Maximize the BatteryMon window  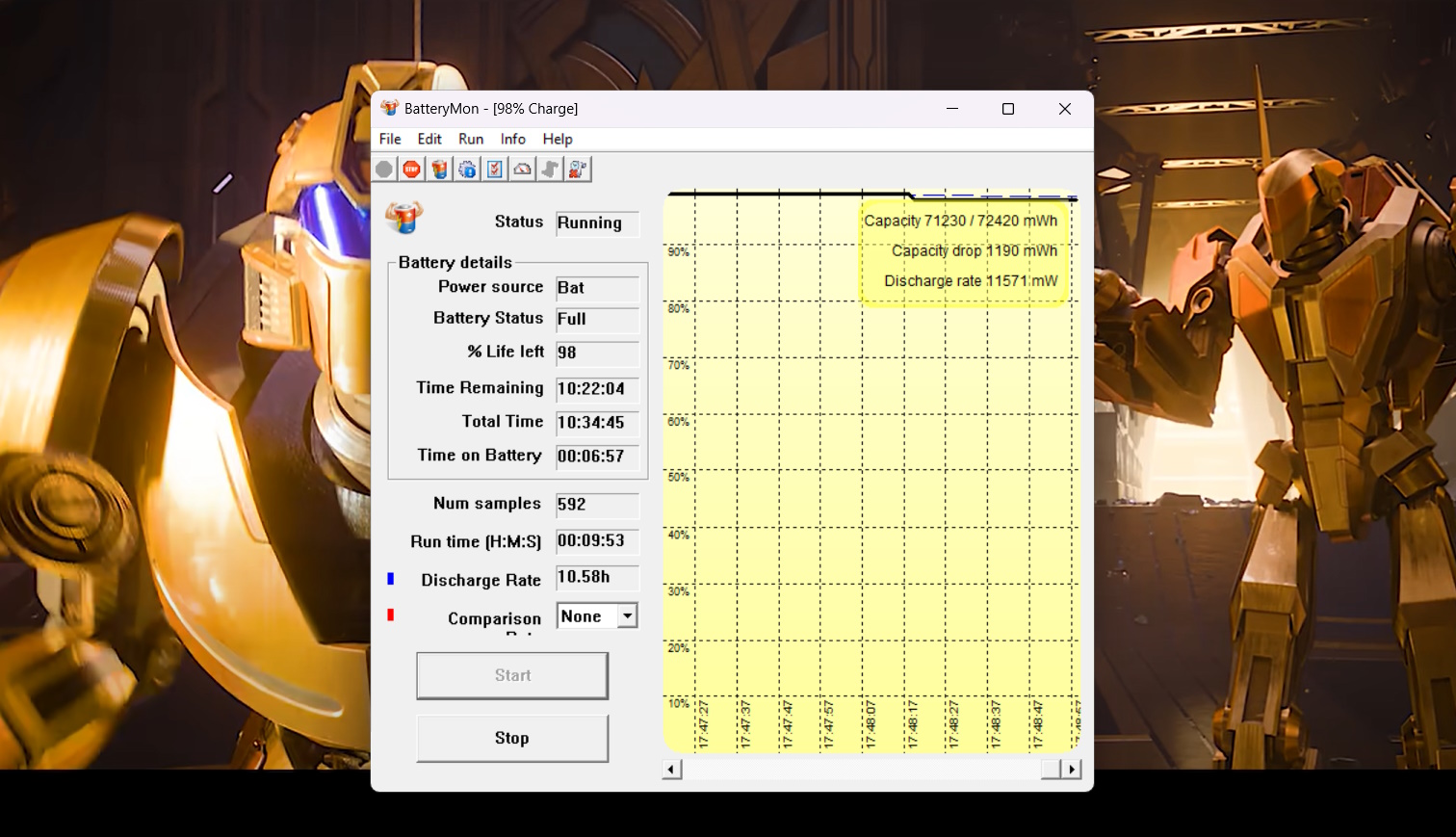pyautogui.click(x=1008, y=109)
